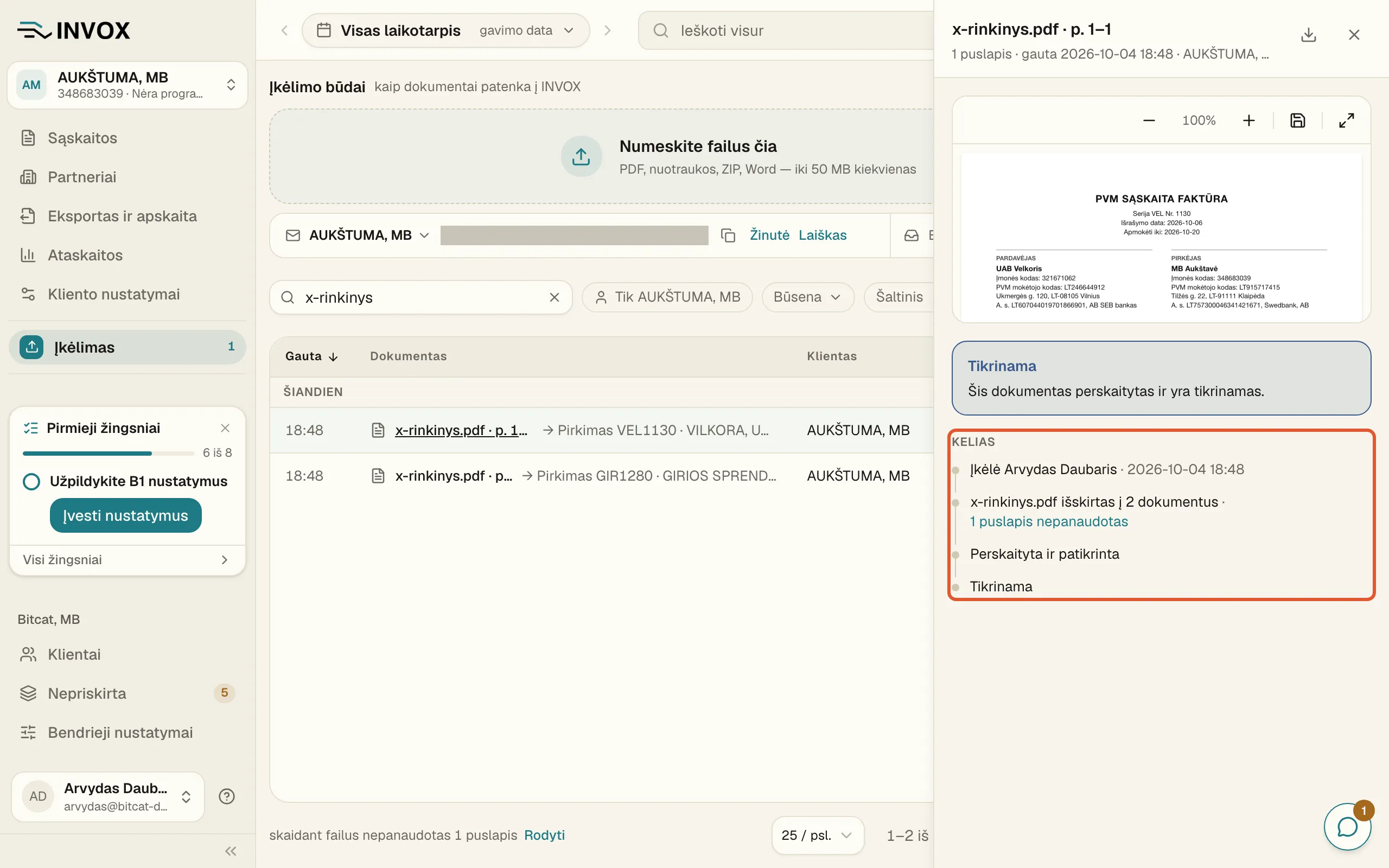Image resolution: width=1389 pixels, height=868 pixels.
Task: Open Nepriskirta items
Action: click(128, 693)
